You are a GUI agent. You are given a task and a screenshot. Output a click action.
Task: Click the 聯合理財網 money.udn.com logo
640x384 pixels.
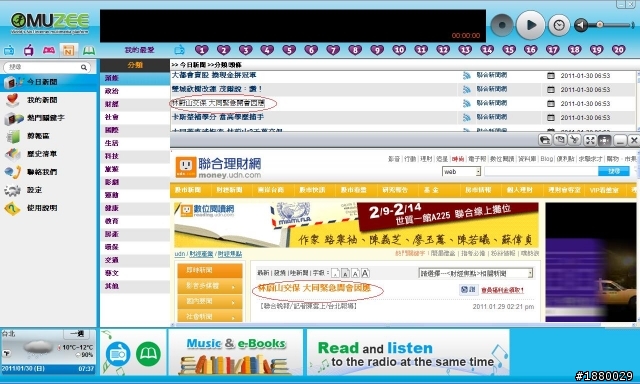pos(218,168)
